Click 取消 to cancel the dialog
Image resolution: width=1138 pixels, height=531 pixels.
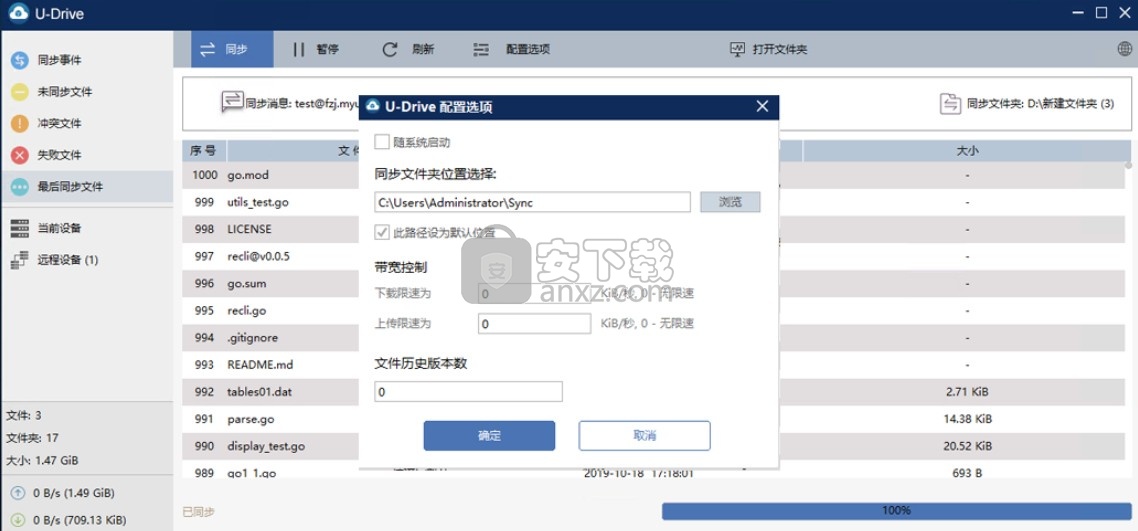click(644, 436)
